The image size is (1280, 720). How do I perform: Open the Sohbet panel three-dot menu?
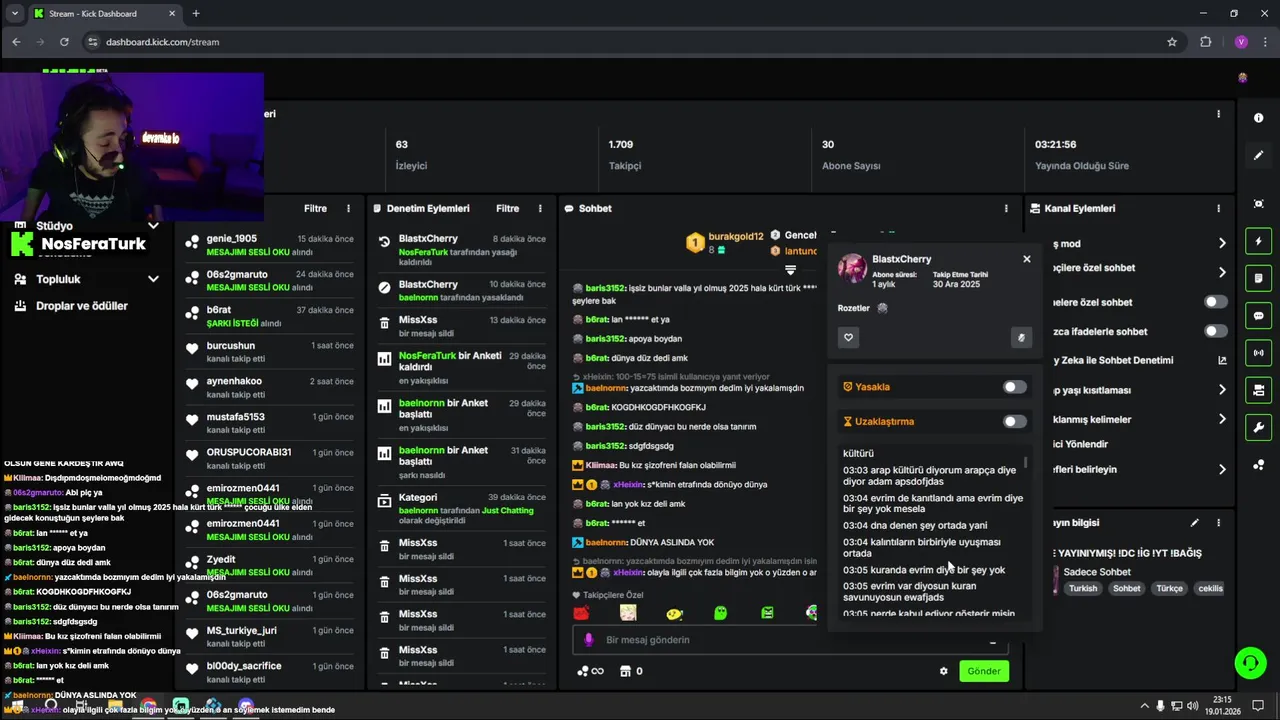[1006, 209]
